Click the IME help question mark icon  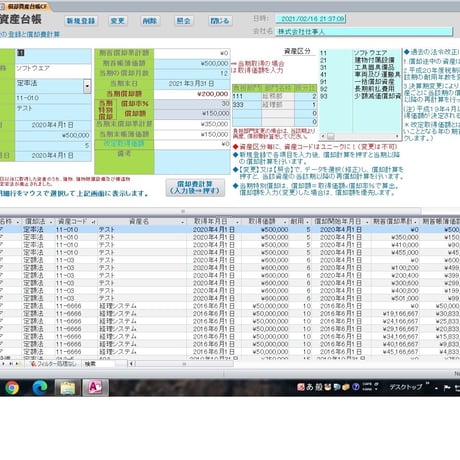click(356, 387)
